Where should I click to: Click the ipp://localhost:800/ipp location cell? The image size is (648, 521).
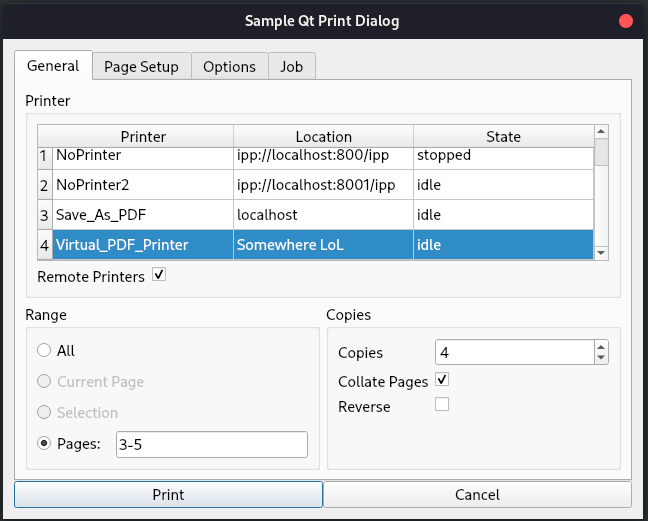point(324,158)
